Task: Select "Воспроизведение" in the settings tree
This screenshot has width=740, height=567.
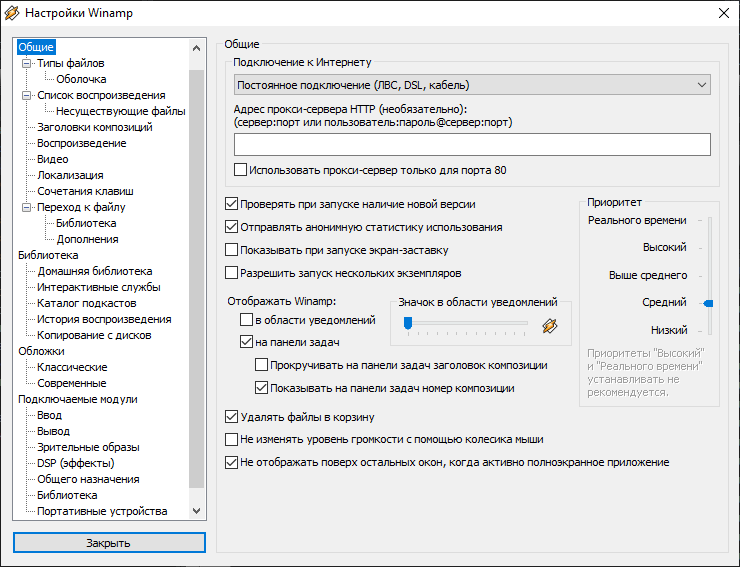Action: pyautogui.click(x=81, y=143)
